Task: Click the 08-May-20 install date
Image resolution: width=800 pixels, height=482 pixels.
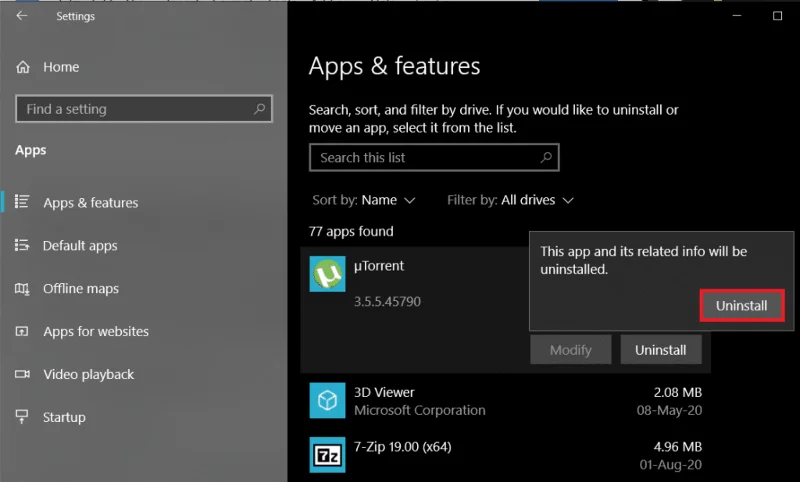Action: (669, 410)
